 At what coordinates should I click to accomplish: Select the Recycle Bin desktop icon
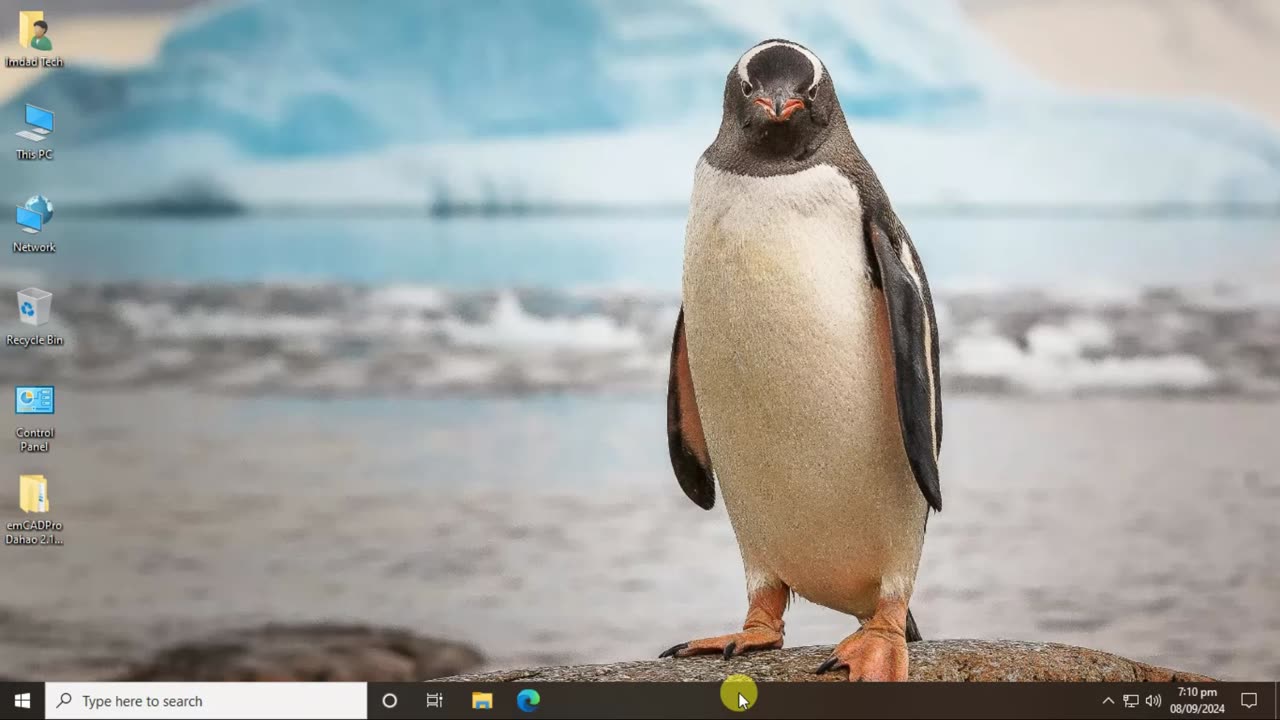click(34, 317)
